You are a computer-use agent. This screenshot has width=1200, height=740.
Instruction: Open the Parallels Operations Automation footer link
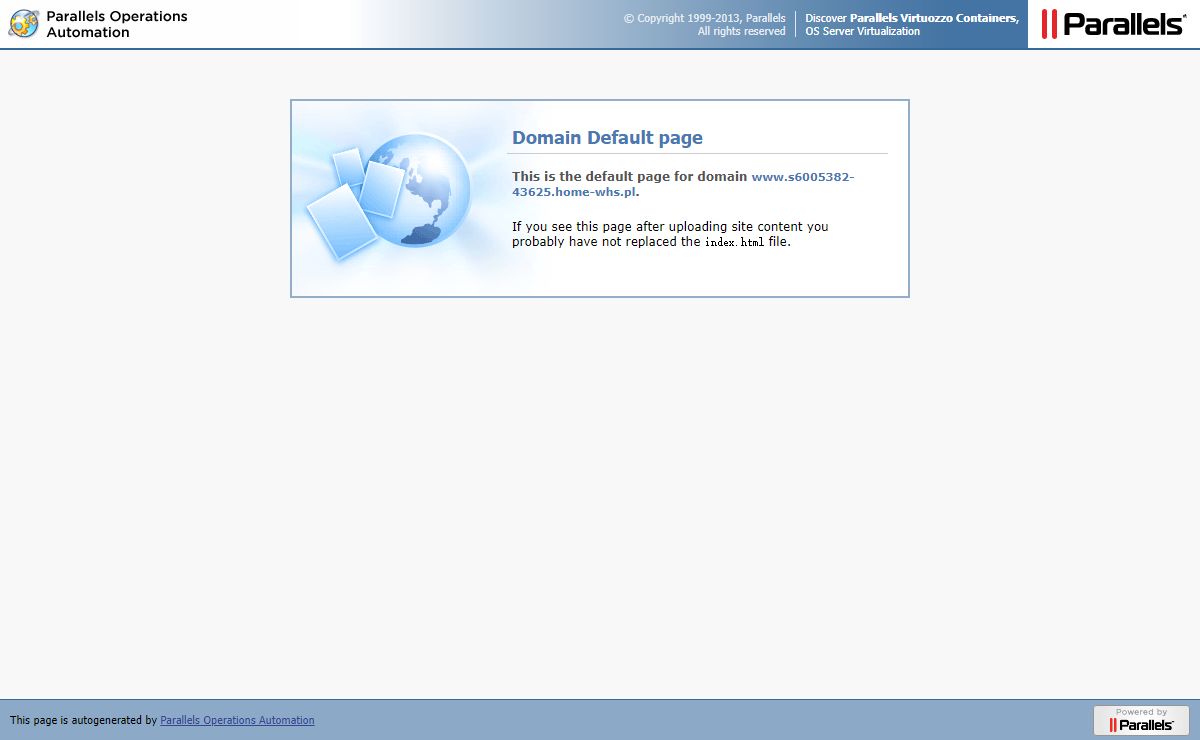pos(237,720)
